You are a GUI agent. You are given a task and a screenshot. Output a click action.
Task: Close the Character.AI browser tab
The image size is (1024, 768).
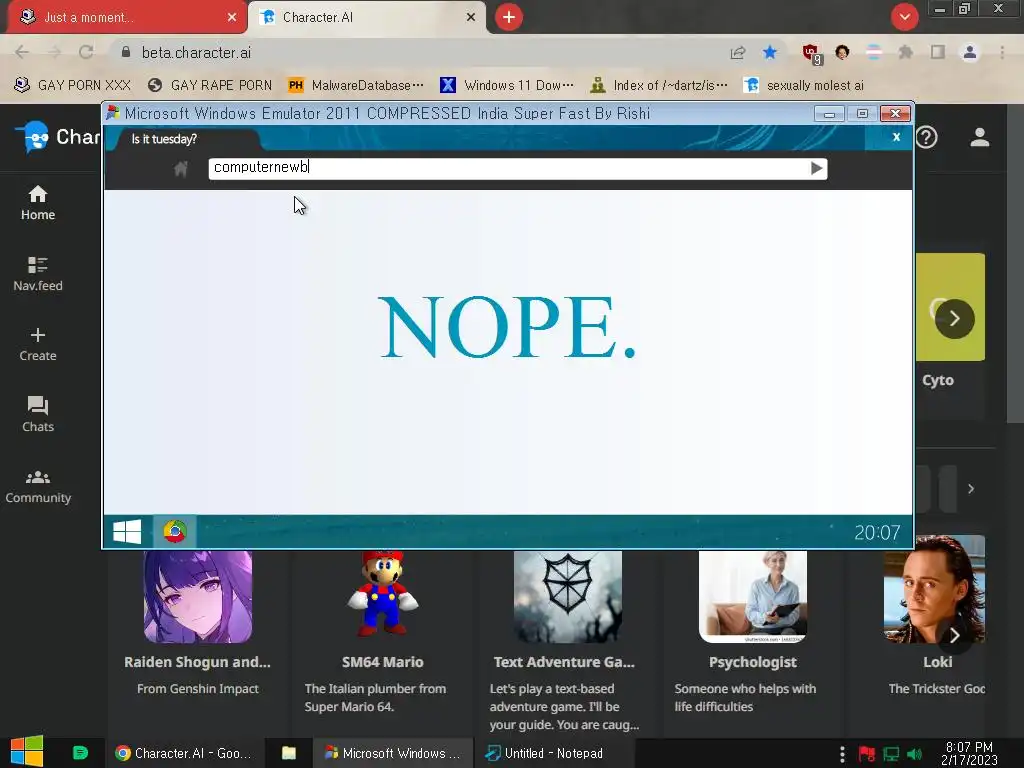[x=471, y=18]
